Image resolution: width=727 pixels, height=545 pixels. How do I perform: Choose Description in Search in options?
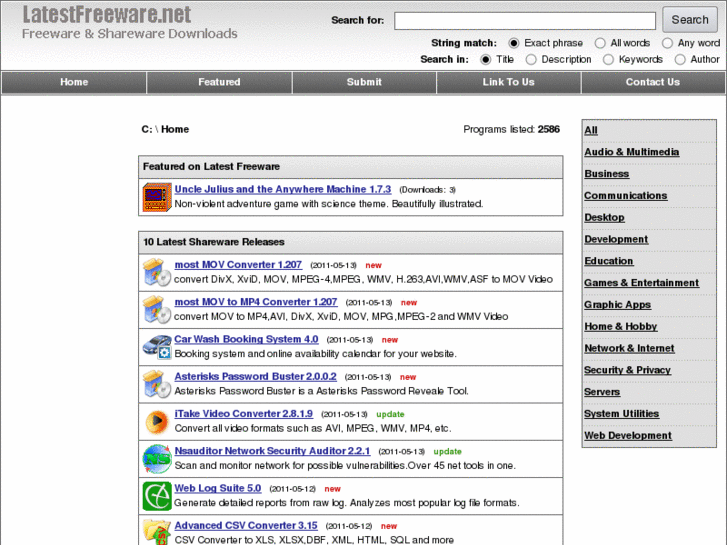531,60
